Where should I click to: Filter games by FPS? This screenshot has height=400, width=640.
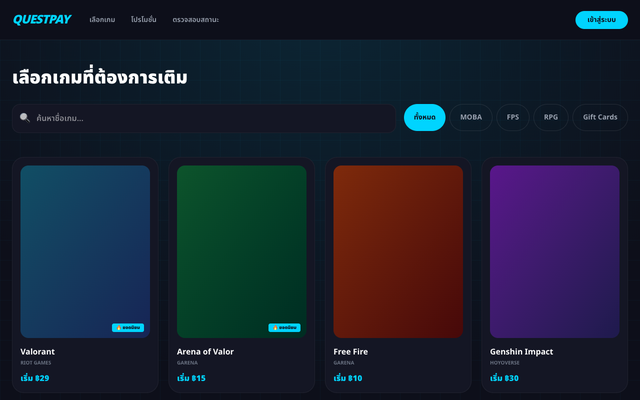click(513, 117)
